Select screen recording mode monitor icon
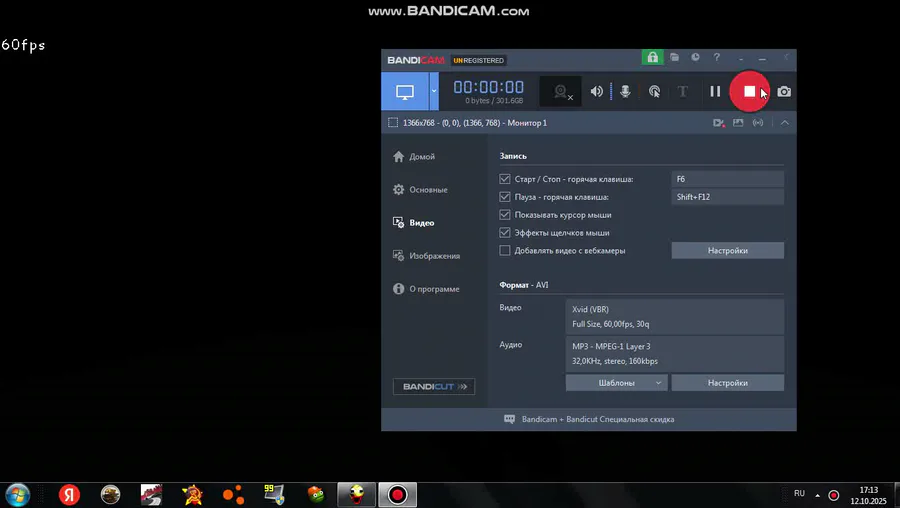Viewport: 900px width, 508px height. coord(405,91)
